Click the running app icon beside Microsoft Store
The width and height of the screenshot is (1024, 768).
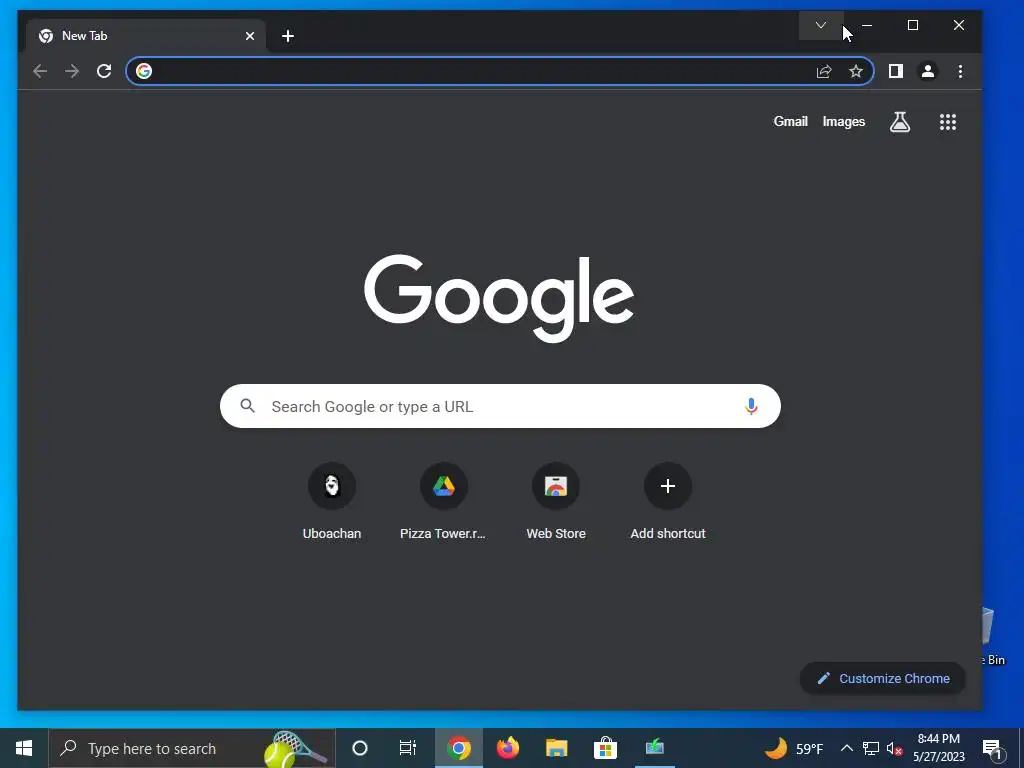(x=654, y=748)
